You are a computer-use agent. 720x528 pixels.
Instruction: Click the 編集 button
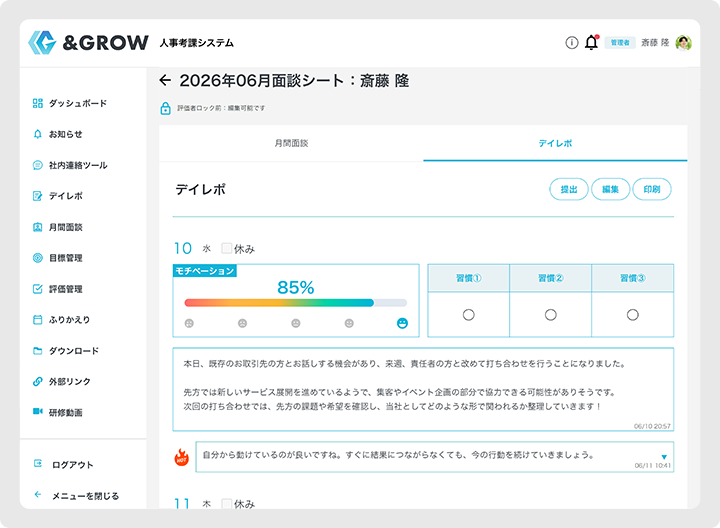click(x=610, y=189)
